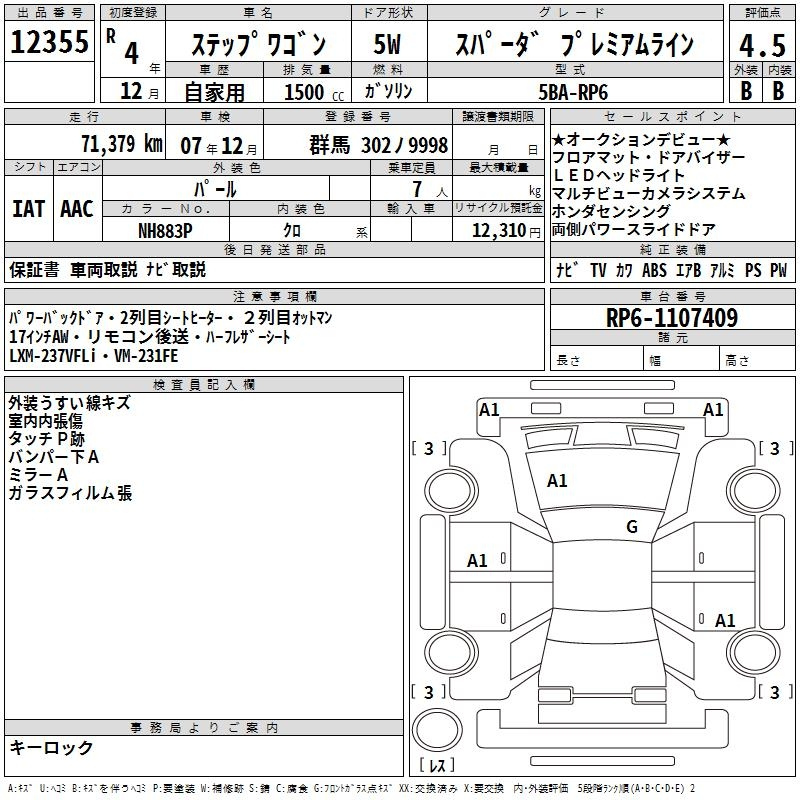Viewport: 800px width, 800px height.
Task: Click registration number 群馬 302ノ9998
Action: (x=379, y=145)
